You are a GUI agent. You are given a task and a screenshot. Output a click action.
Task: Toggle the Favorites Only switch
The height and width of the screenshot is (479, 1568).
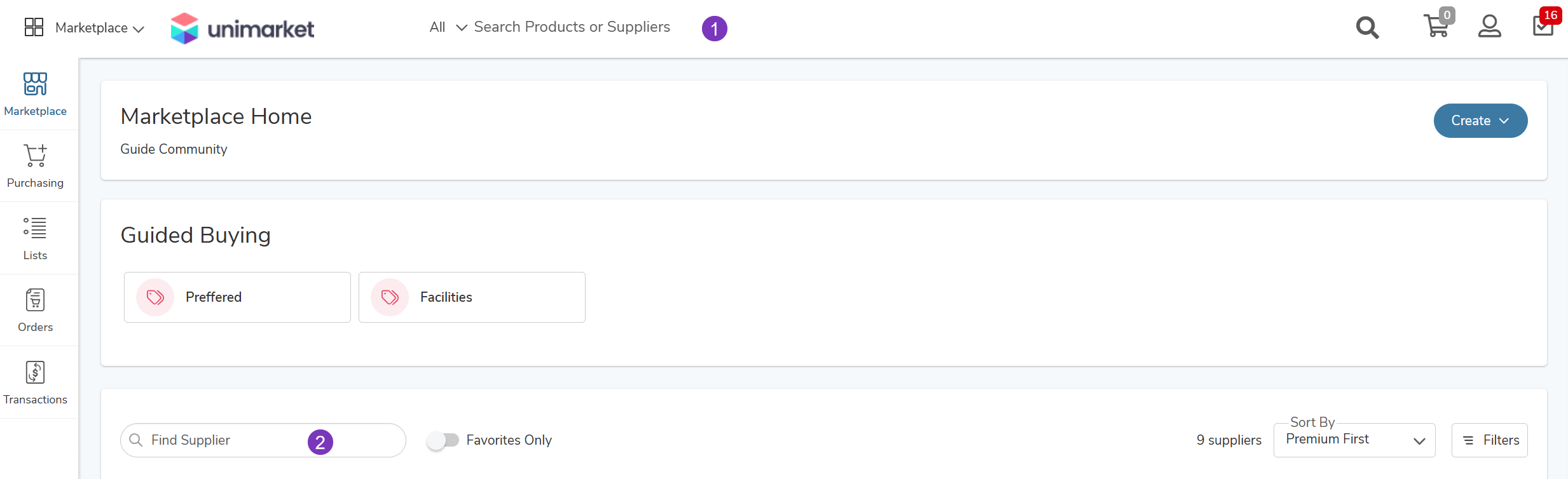coord(443,440)
